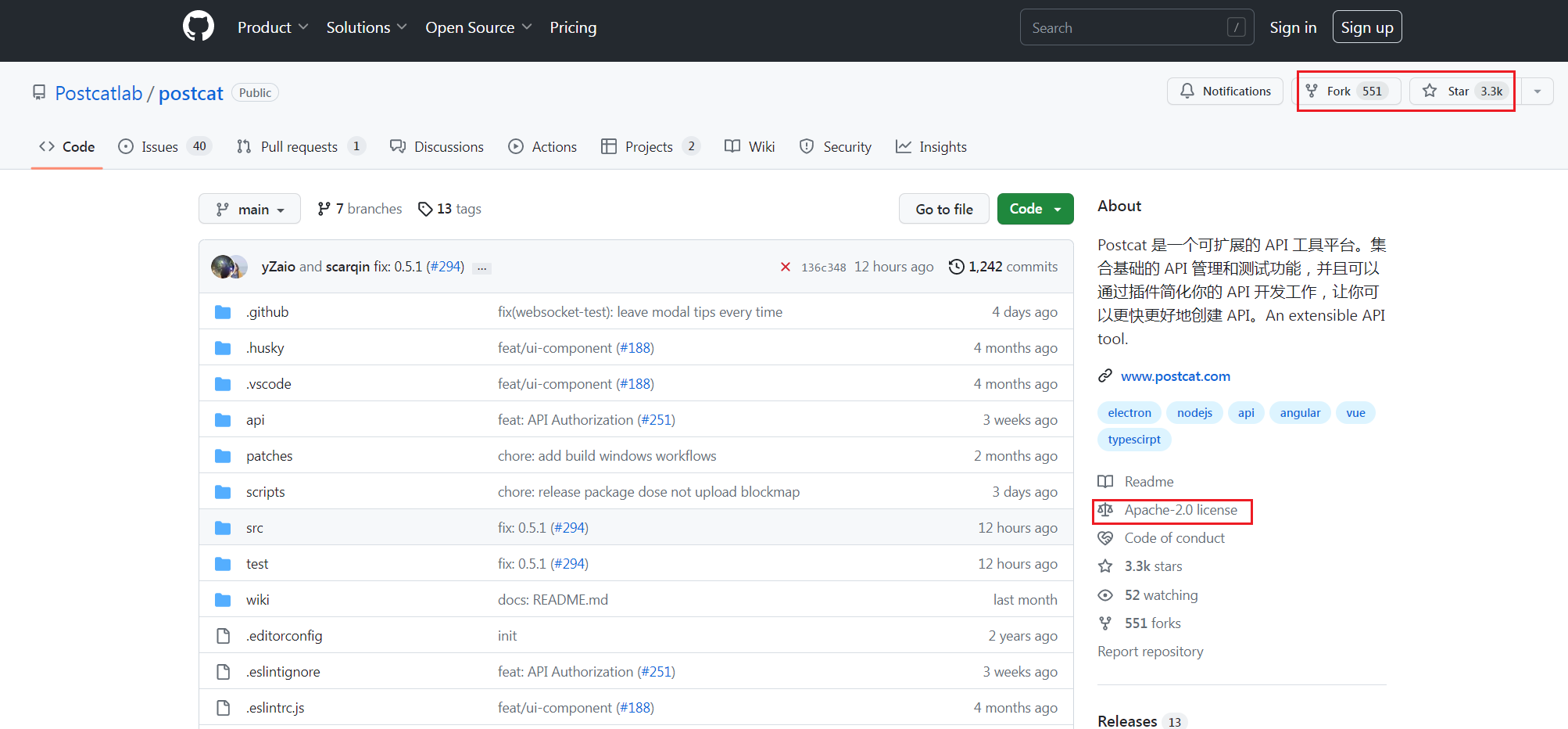Expand commit message ellipsis button
1568x729 pixels.
[482, 268]
